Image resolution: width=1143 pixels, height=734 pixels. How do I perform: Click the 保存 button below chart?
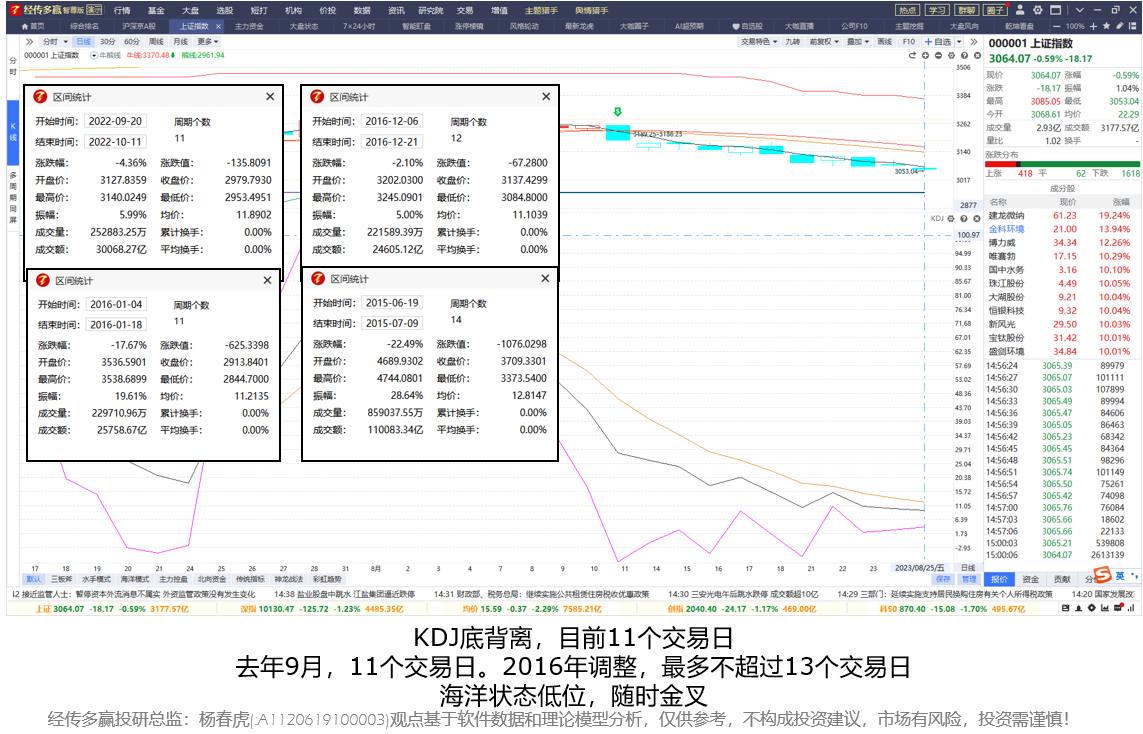click(943, 579)
